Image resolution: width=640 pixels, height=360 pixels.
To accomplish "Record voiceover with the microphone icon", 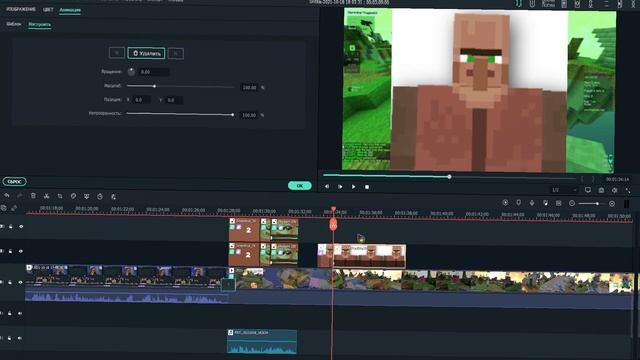I will pyautogui.click(x=532, y=203).
